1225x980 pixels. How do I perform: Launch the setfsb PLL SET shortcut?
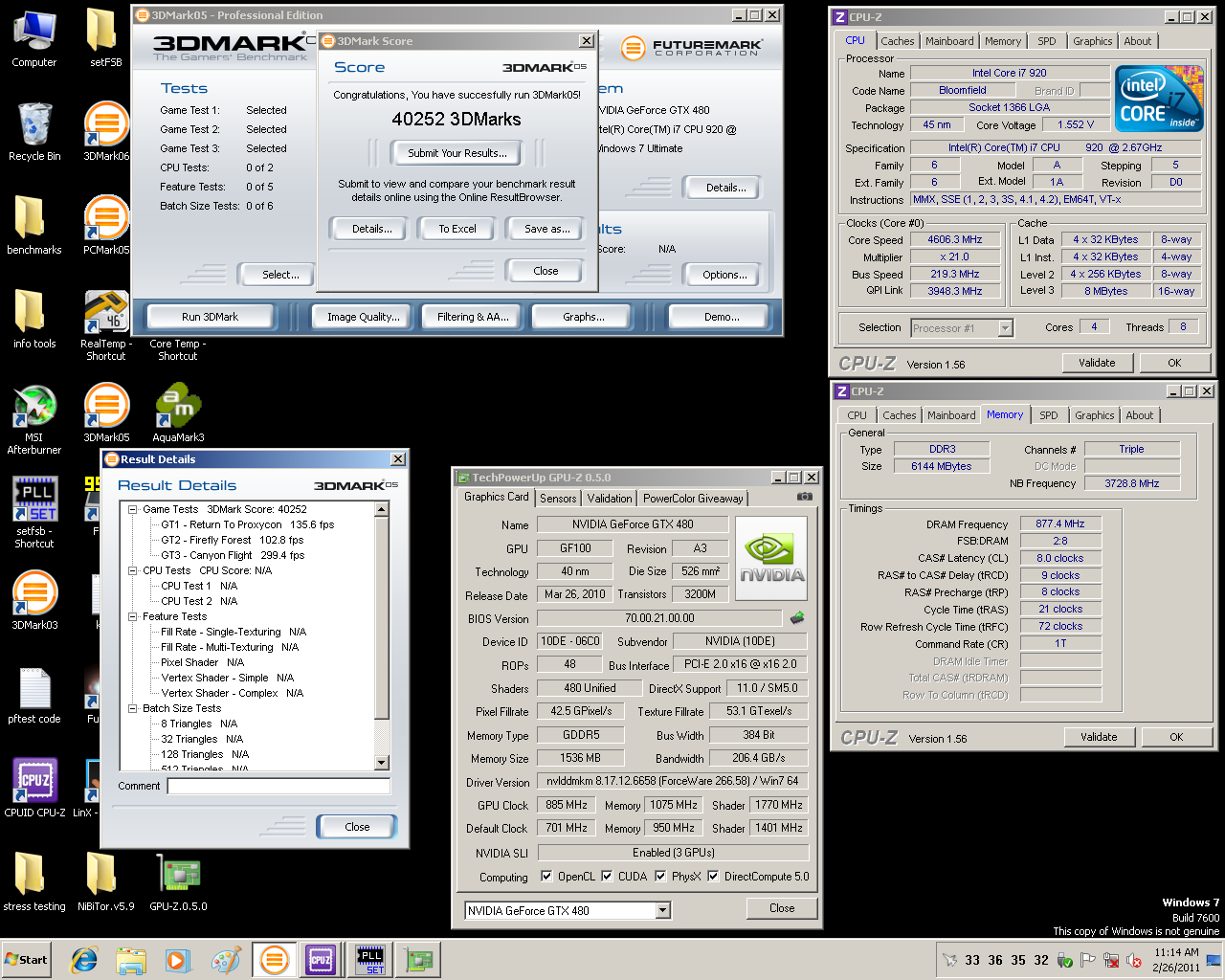[x=33, y=513]
